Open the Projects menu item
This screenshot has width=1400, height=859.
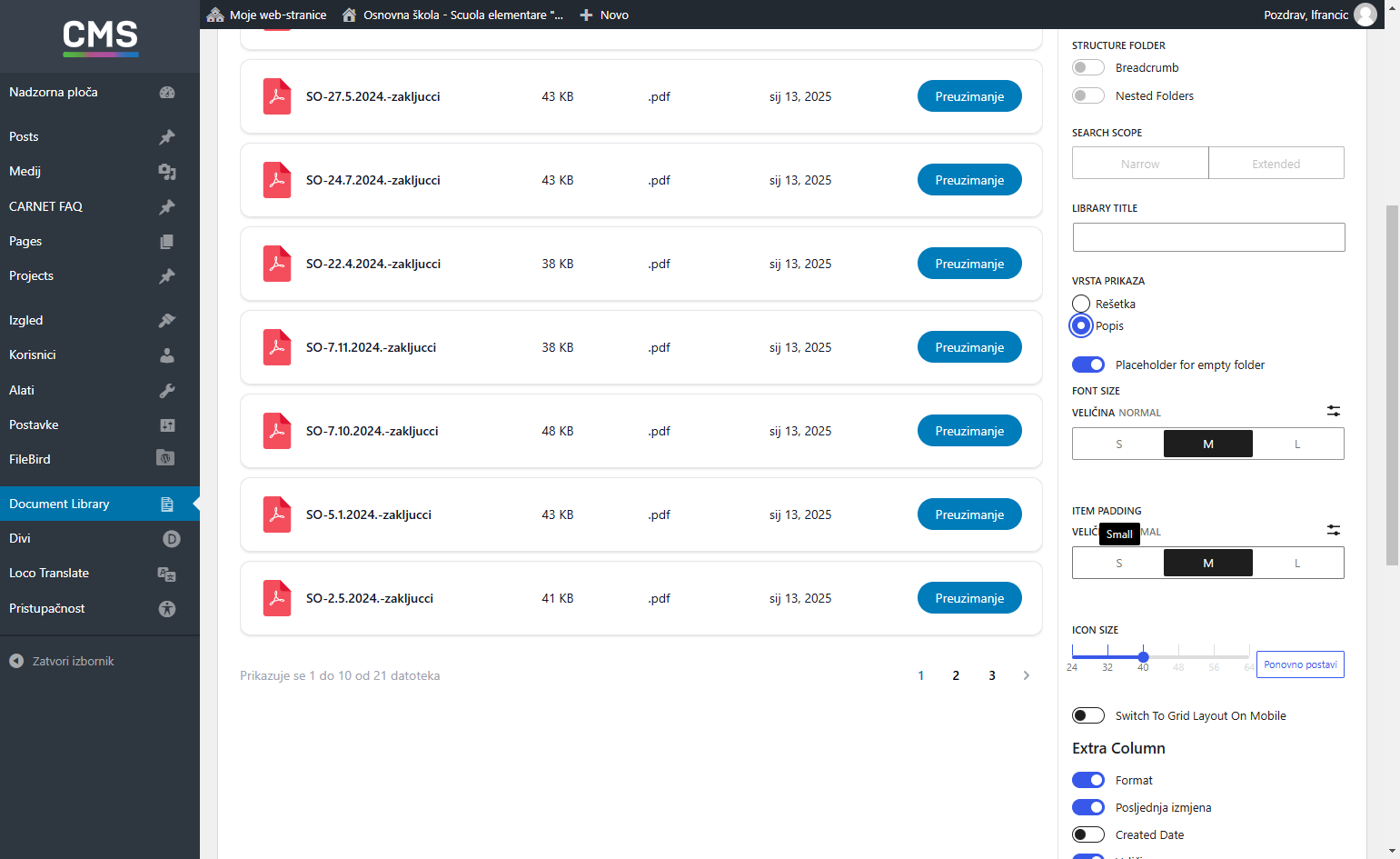pyautogui.click(x=100, y=275)
